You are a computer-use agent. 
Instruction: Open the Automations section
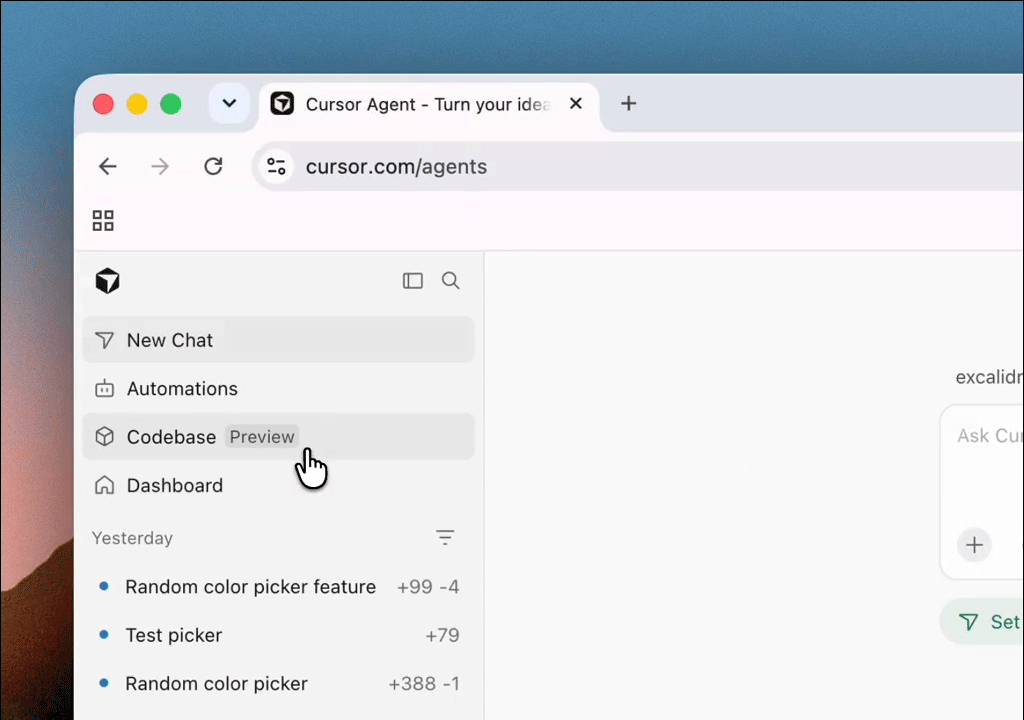[x=278, y=389]
